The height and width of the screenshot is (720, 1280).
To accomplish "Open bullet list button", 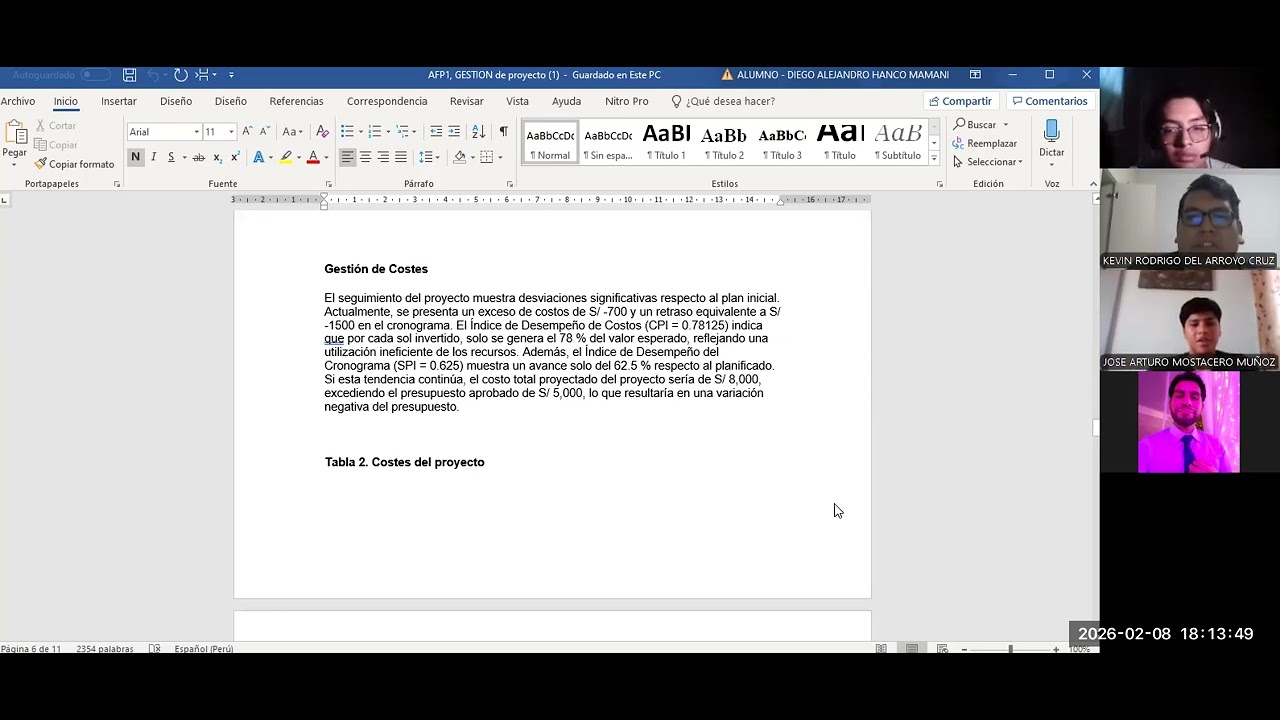I will coord(347,131).
